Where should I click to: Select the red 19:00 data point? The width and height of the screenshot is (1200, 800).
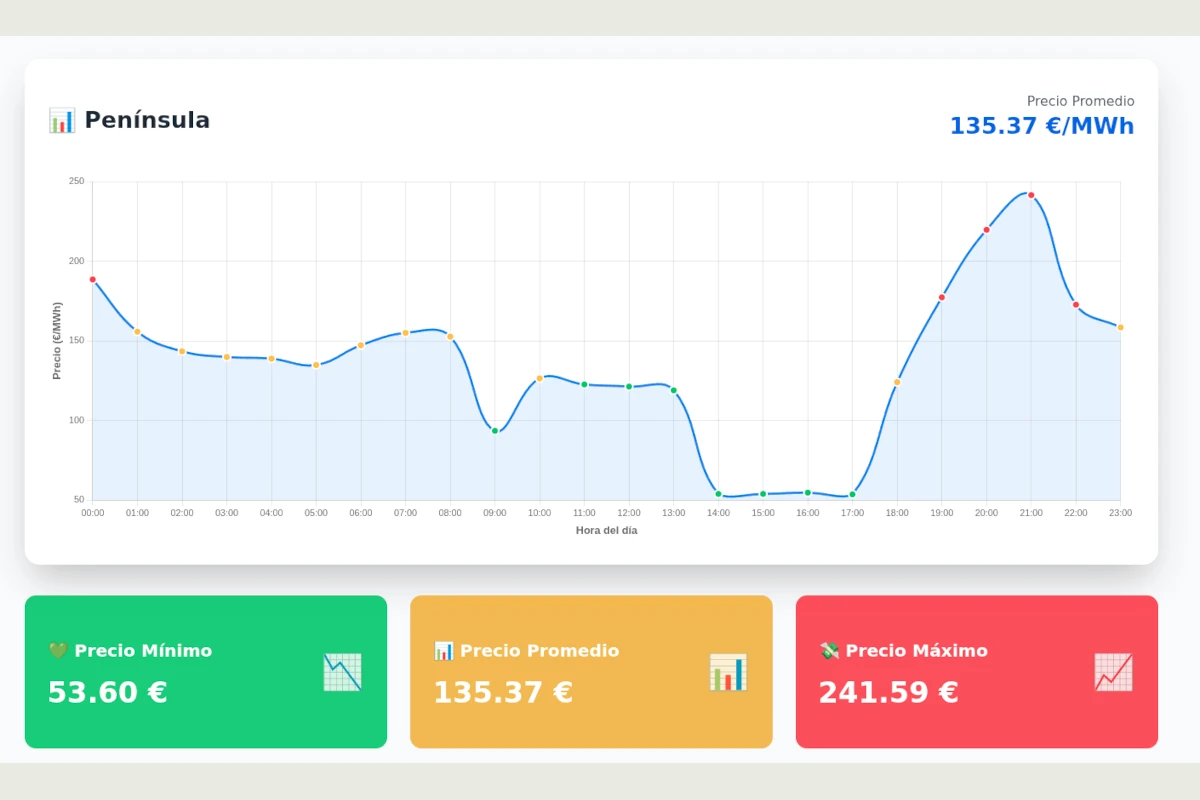(x=942, y=297)
